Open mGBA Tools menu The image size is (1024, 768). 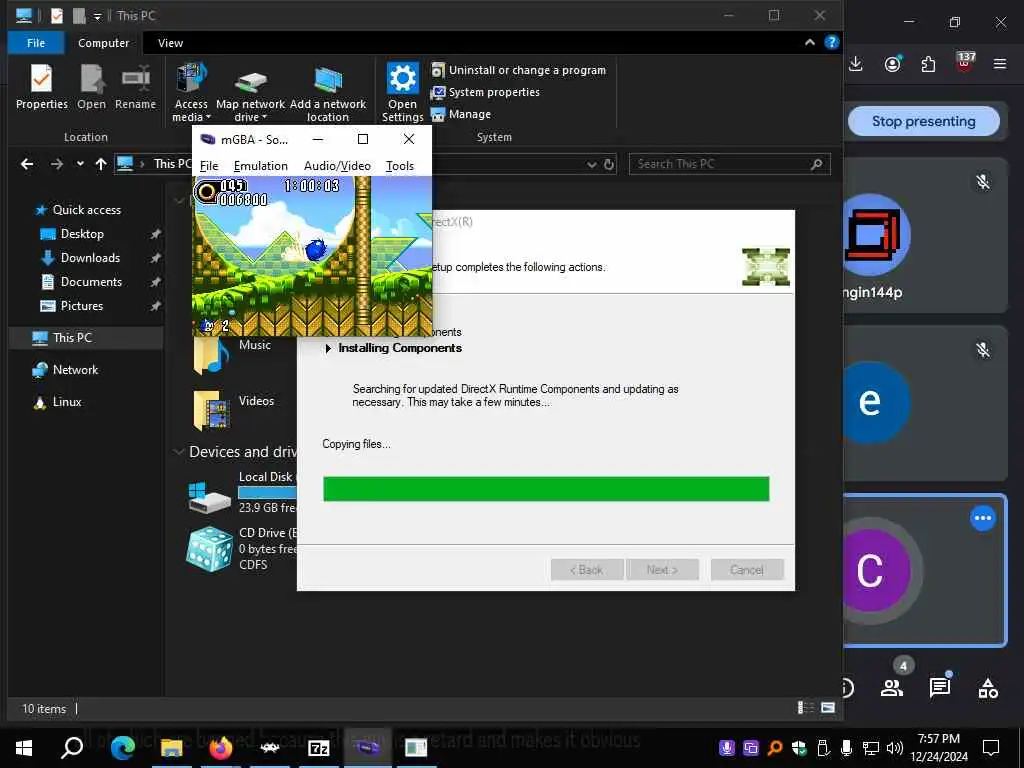(400, 166)
